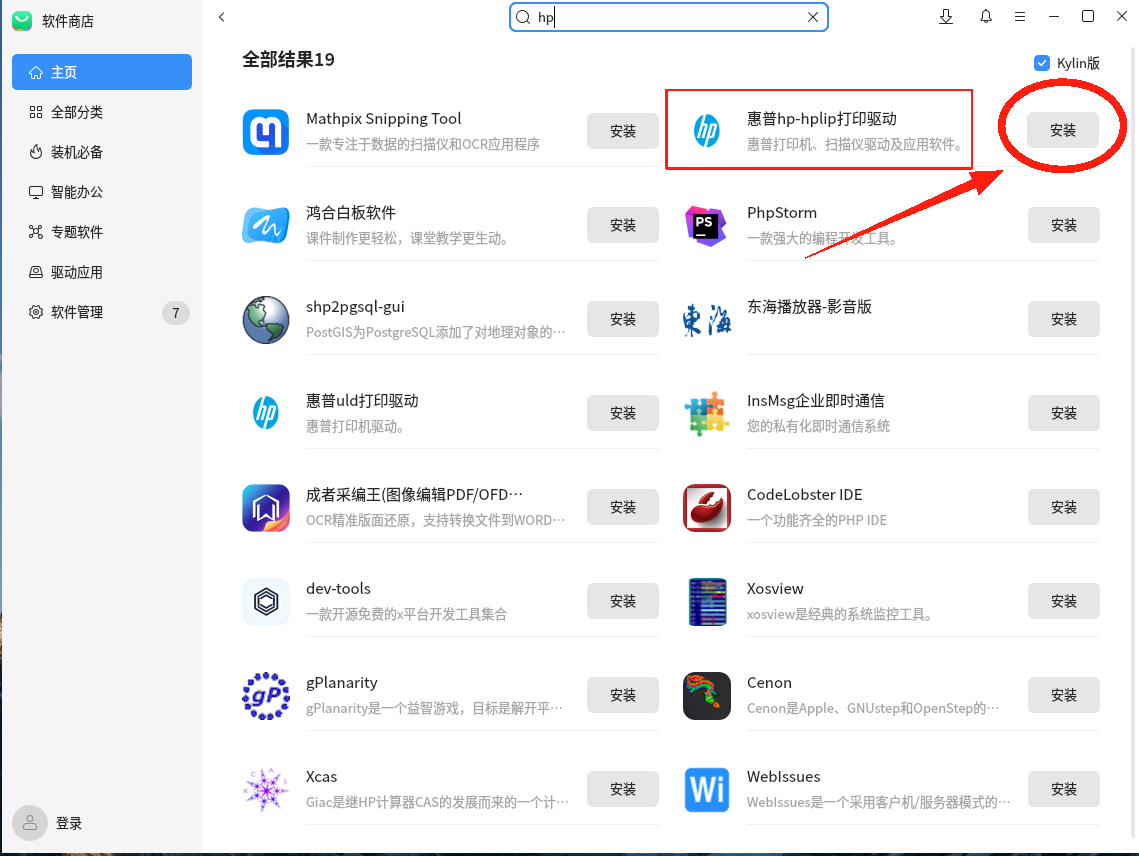Open the download manager icon
1139x856 pixels.
point(945,17)
